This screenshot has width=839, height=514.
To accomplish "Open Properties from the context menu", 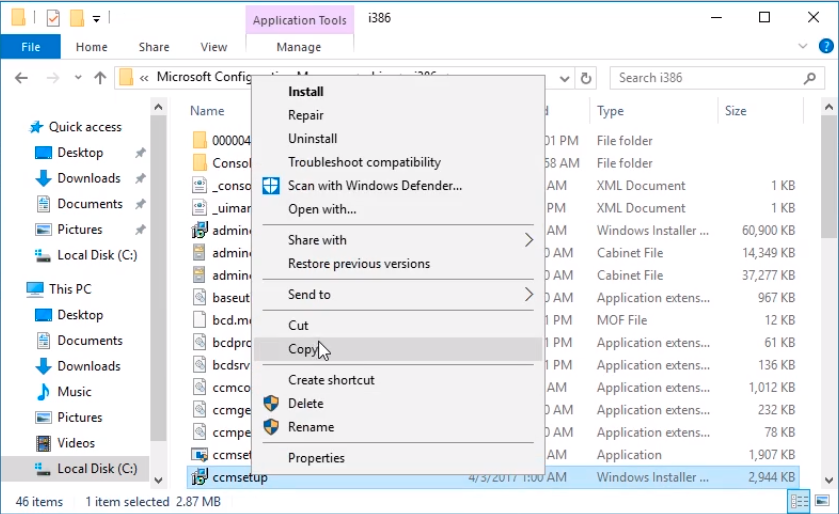I will click(316, 458).
